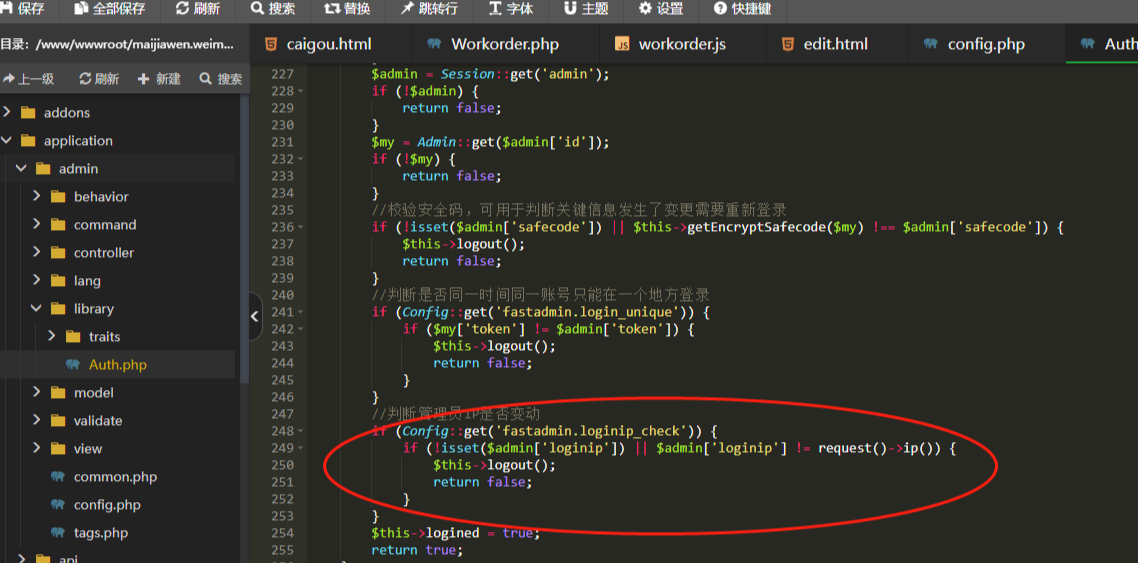Expand the model folder chevron
1138x563 pixels.
point(37,393)
